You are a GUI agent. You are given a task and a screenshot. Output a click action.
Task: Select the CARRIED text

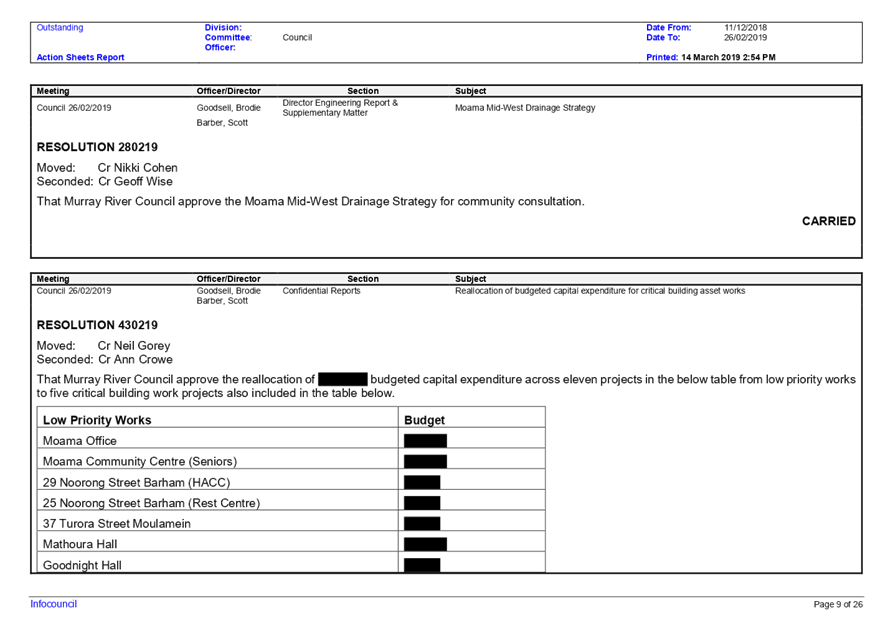click(829, 221)
